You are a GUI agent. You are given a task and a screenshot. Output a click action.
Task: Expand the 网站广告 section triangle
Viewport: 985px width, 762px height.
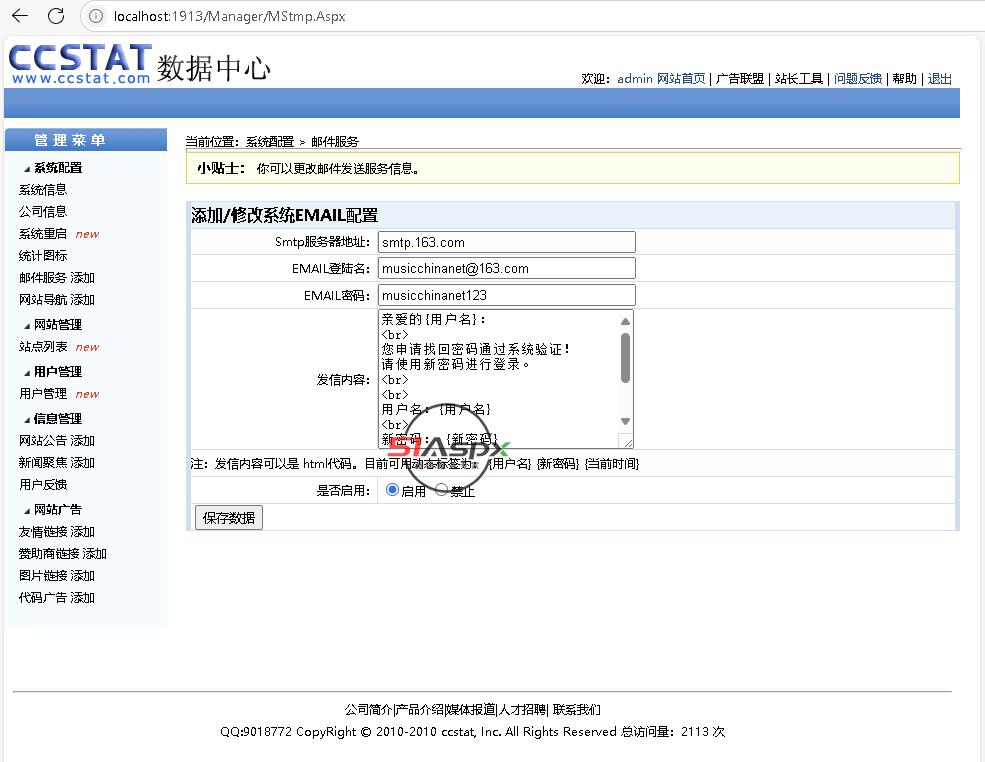[27, 511]
